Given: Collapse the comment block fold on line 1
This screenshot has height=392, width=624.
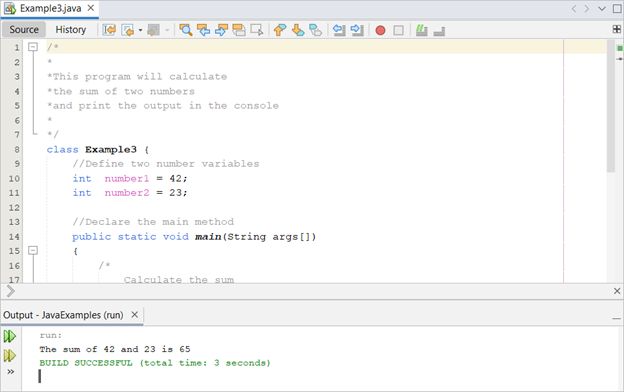Looking at the screenshot, I should (33, 47).
